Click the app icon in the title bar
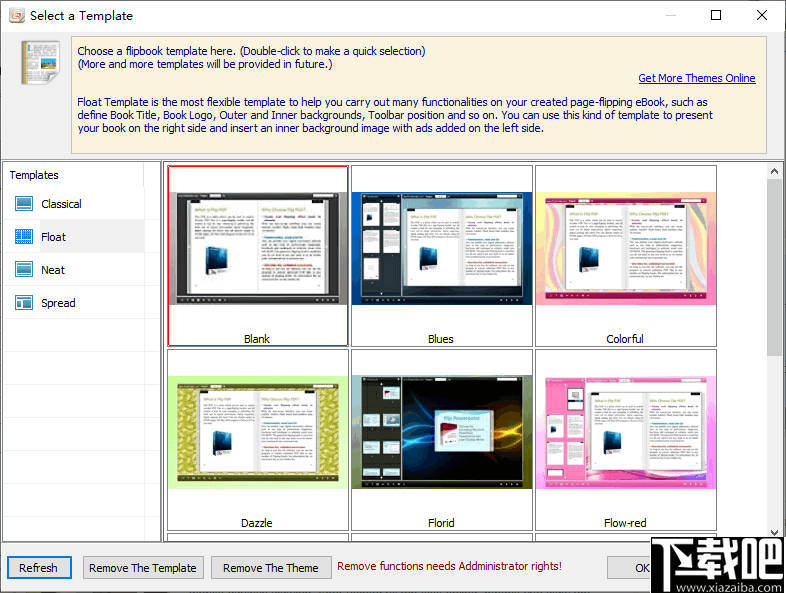The image size is (786, 593). (x=17, y=16)
